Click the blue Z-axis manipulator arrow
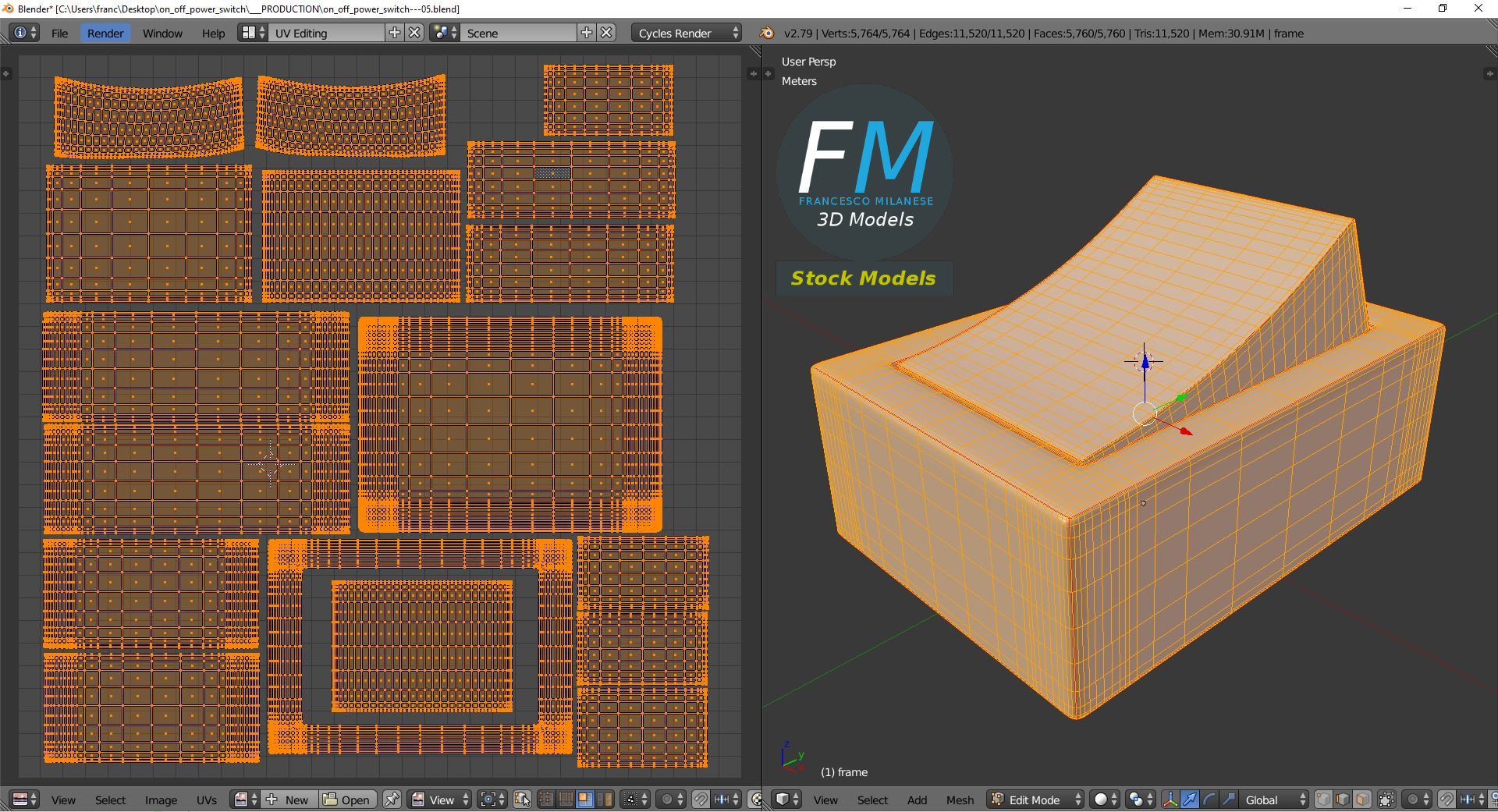The image size is (1498, 812). coord(1145,362)
